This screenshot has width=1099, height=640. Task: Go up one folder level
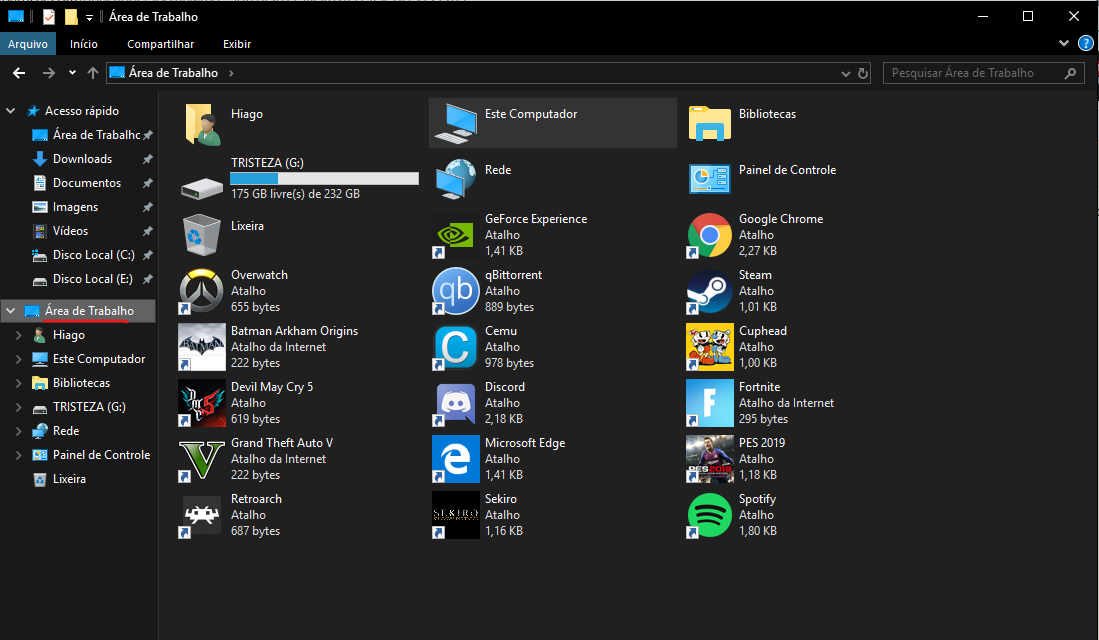click(x=93, y=73)
